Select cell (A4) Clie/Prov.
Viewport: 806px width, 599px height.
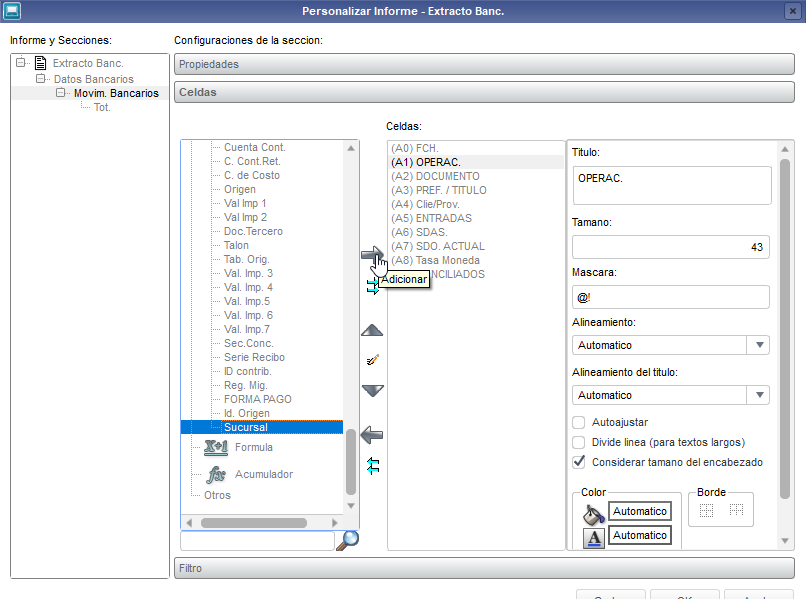tap(476, 204)
